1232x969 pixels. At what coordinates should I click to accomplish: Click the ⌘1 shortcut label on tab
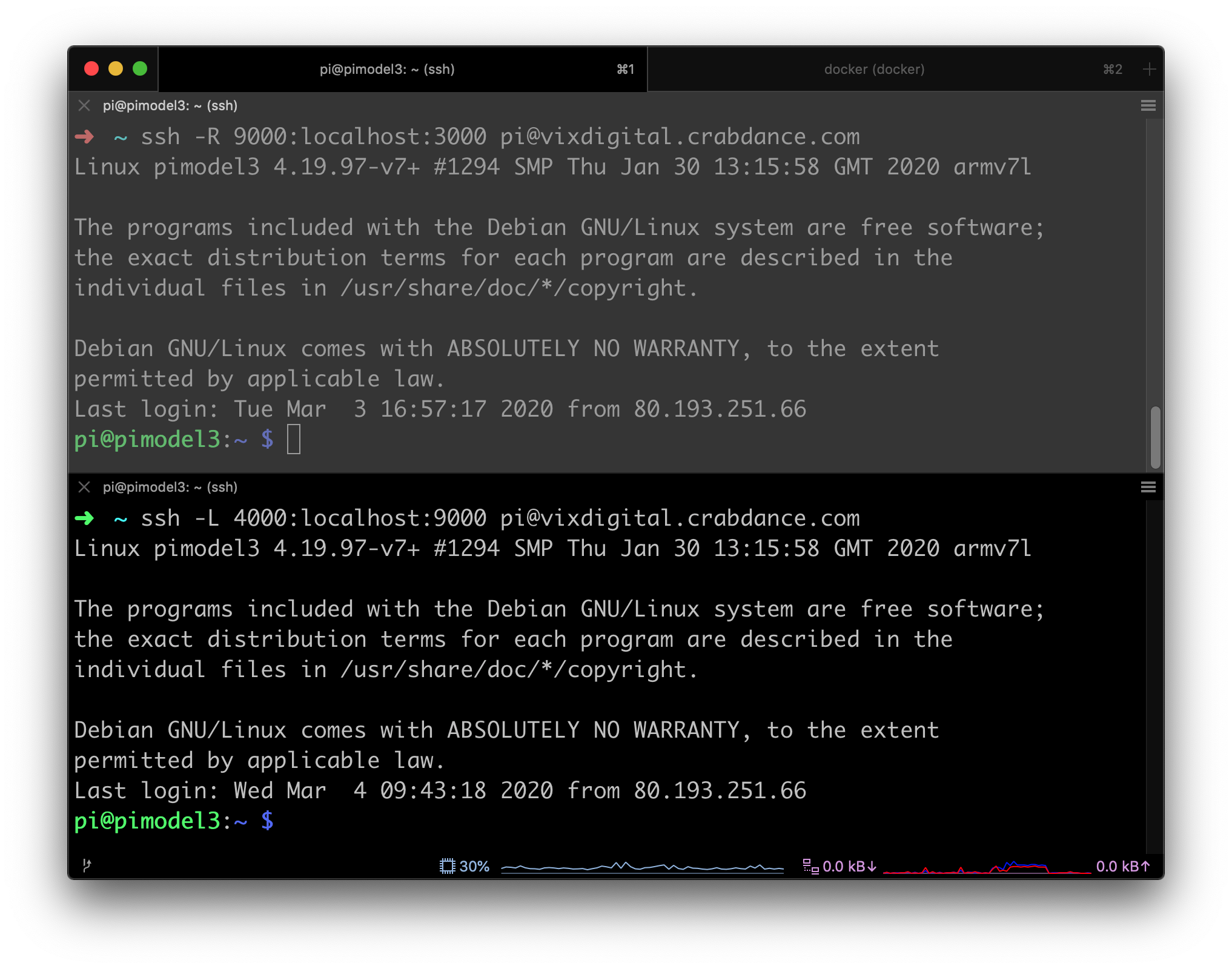tap(626, 69)
